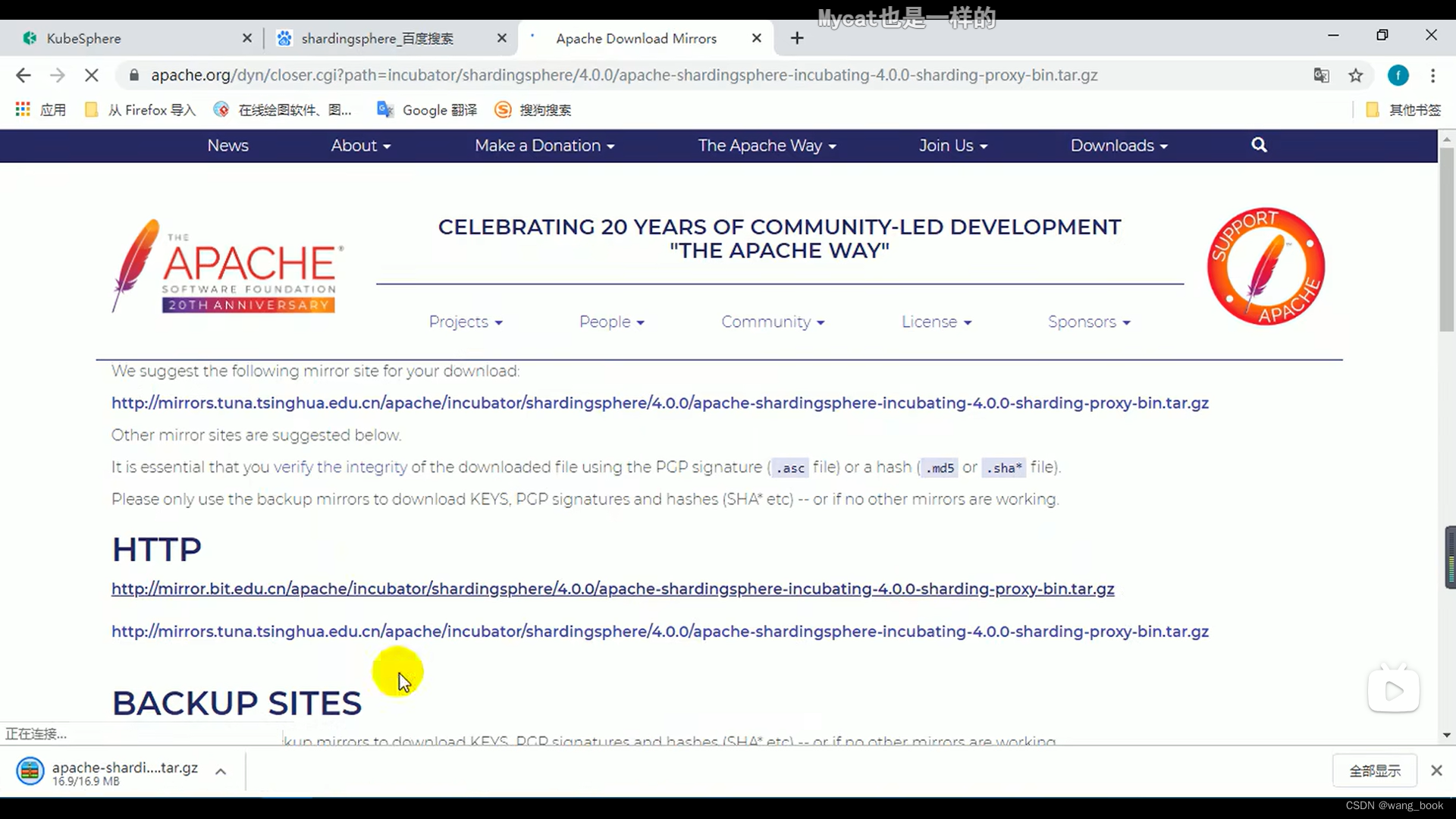This screenshot has width=1456, height=819.
Task: Open the apps grid shortcut in bookmarks bar
Action: pos(40,110)
